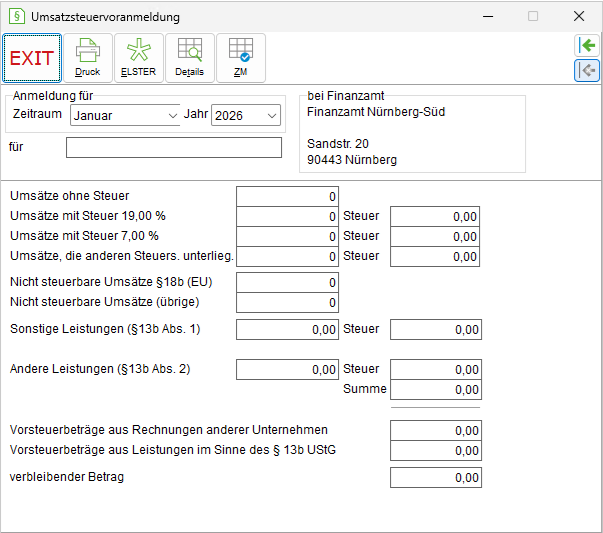Click the EXIT button
This screenshot has width=603, height=533.
pyautogui.click(x=32, y=58)
